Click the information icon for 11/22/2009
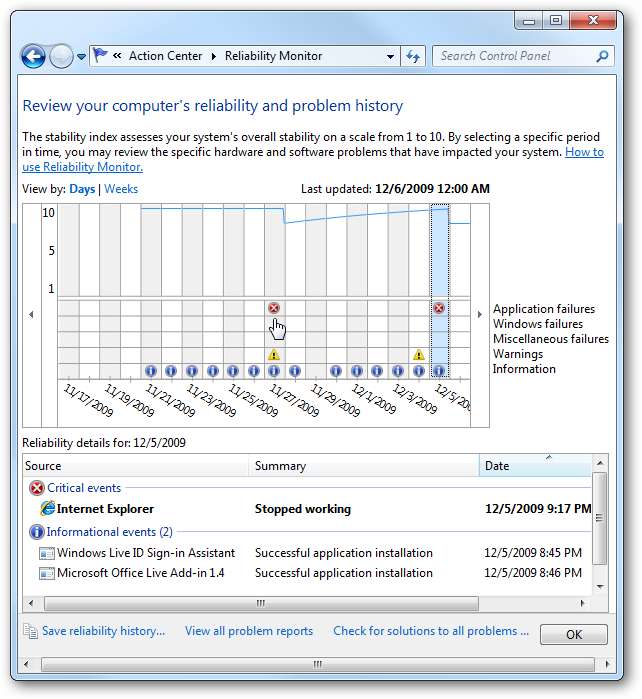 (171, 371)
